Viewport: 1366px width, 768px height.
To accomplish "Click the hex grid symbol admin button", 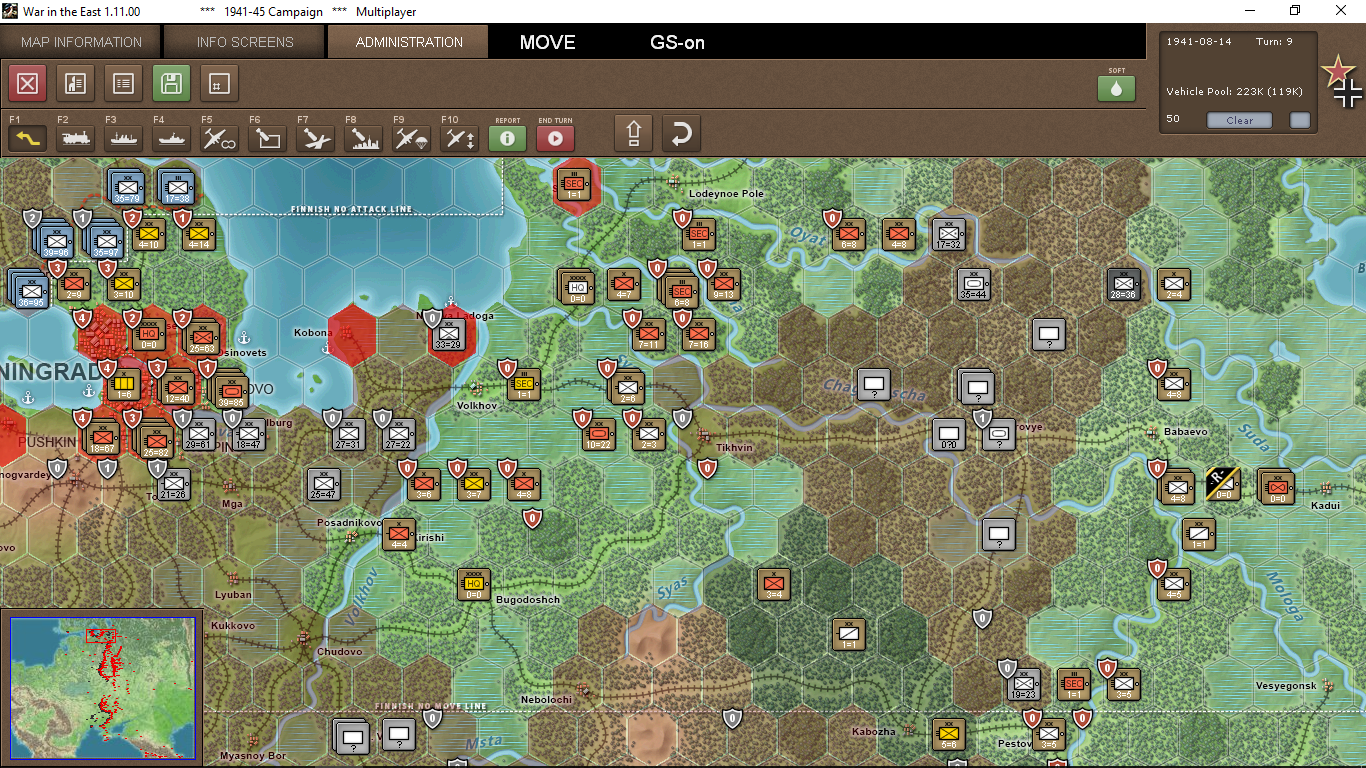I will click(219, 84).
